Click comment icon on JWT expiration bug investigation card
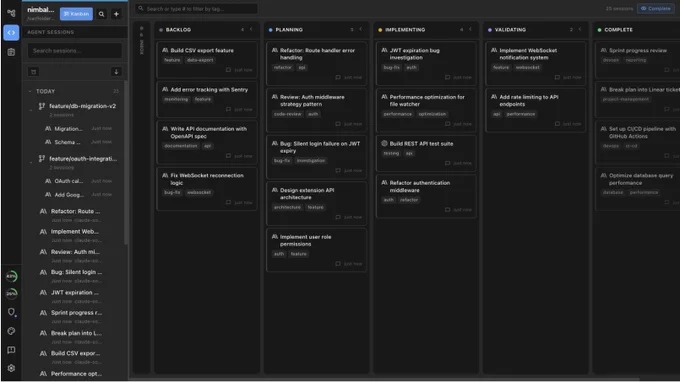The width and height of the screenshot is (680, 382). tap(448, 77)
